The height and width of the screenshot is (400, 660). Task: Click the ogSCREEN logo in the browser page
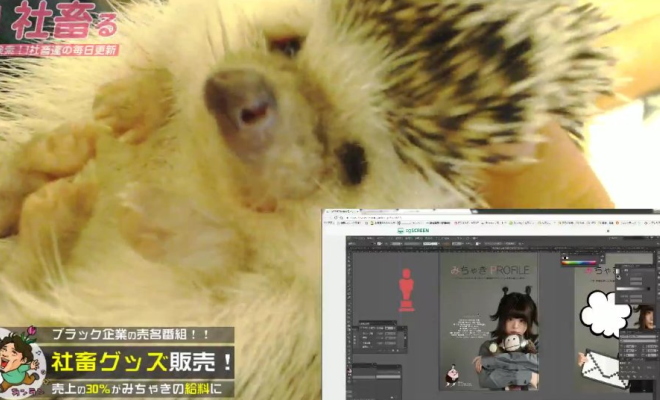tap(411, 229)
